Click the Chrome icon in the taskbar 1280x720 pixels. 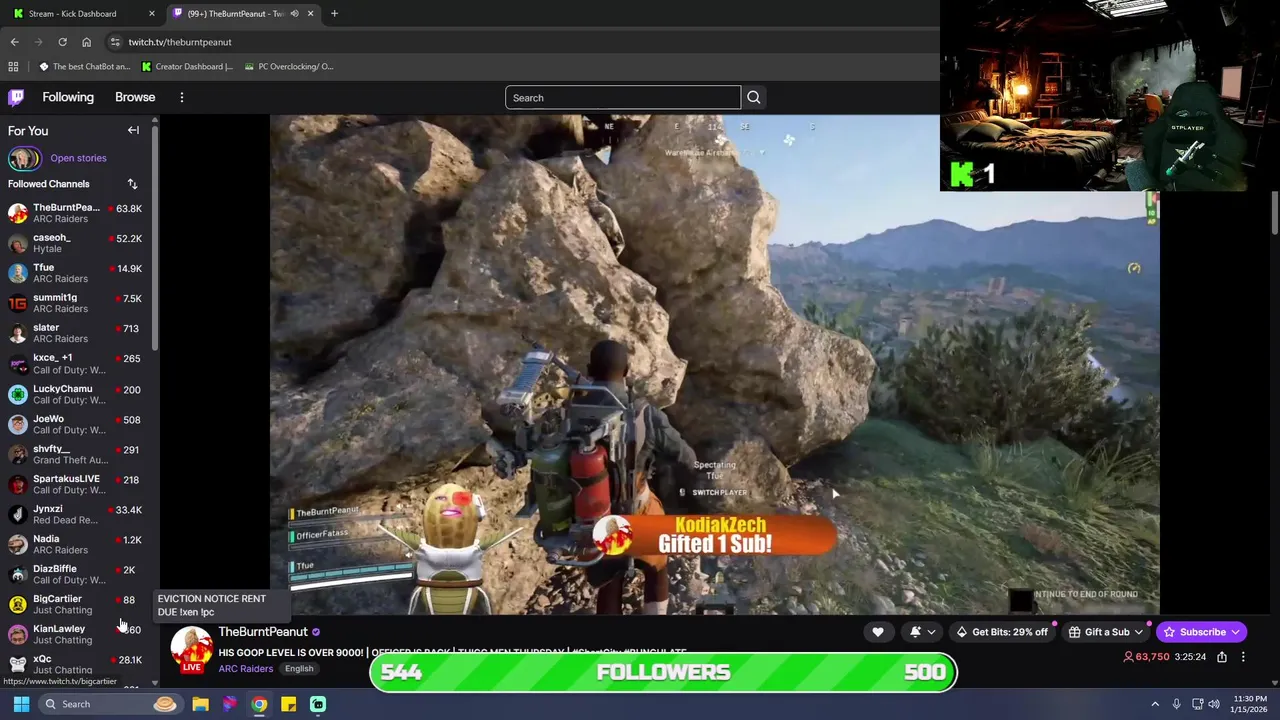259,704
